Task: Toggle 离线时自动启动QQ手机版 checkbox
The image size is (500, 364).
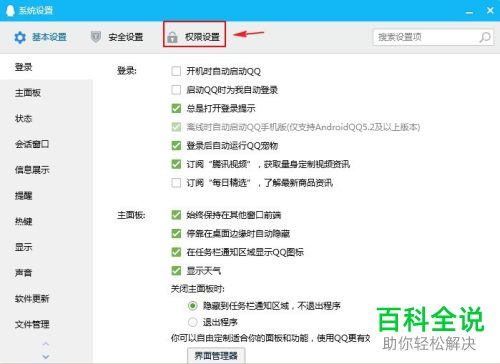Action: (176, 127)
